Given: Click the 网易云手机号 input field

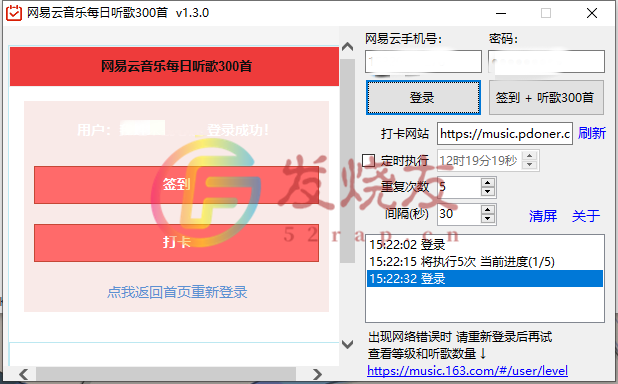Looking at the screenshot, I should 423,62.
